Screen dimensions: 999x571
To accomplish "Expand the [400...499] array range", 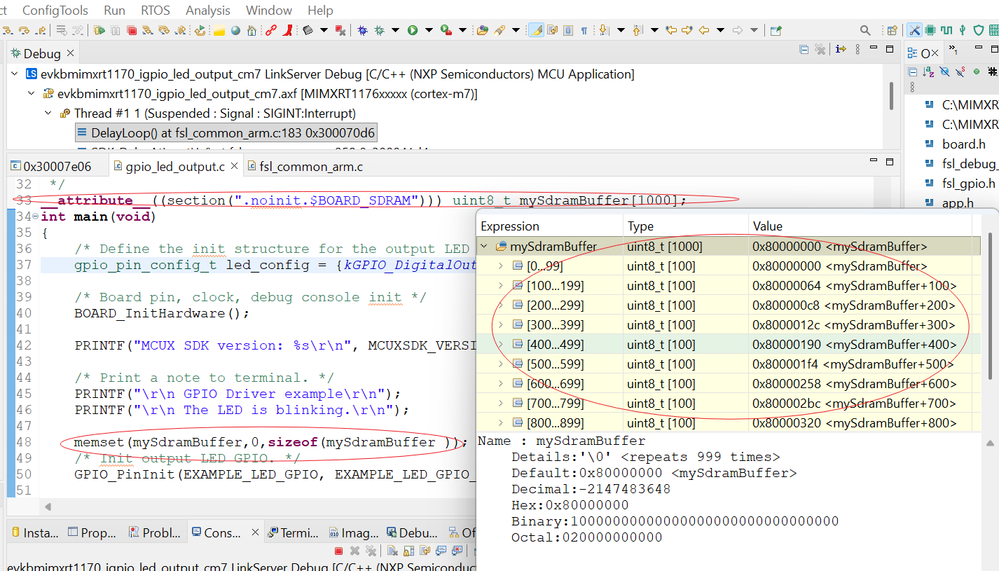I will [x=501, y=344].
